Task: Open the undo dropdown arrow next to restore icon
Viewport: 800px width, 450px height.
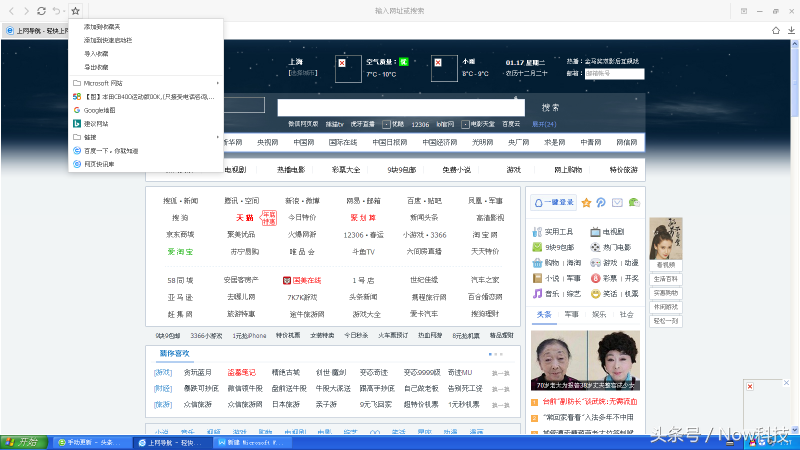Action: pos(64,11)
